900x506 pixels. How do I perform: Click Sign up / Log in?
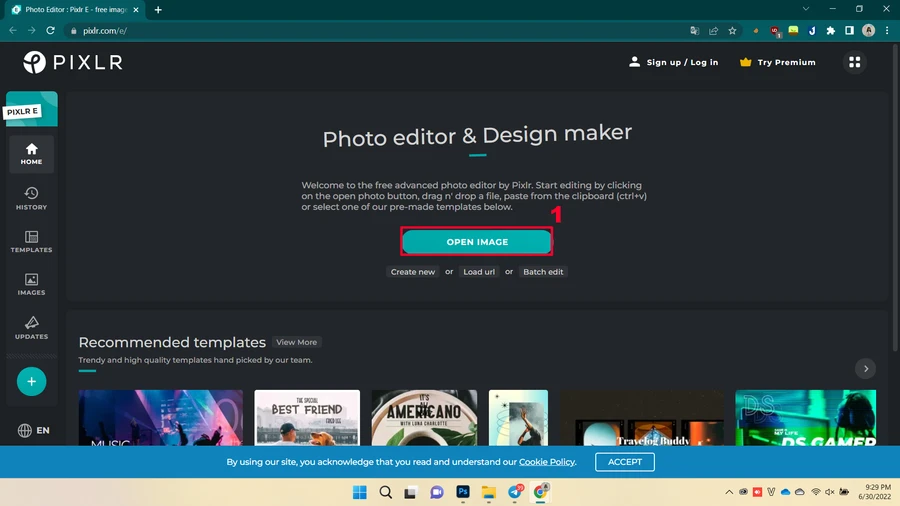pos(673,62)
